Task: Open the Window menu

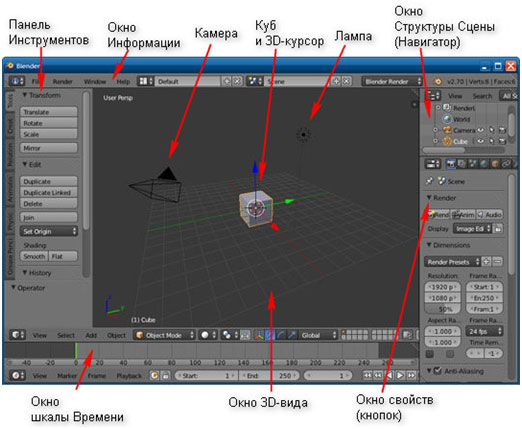Action: (95, 81)
